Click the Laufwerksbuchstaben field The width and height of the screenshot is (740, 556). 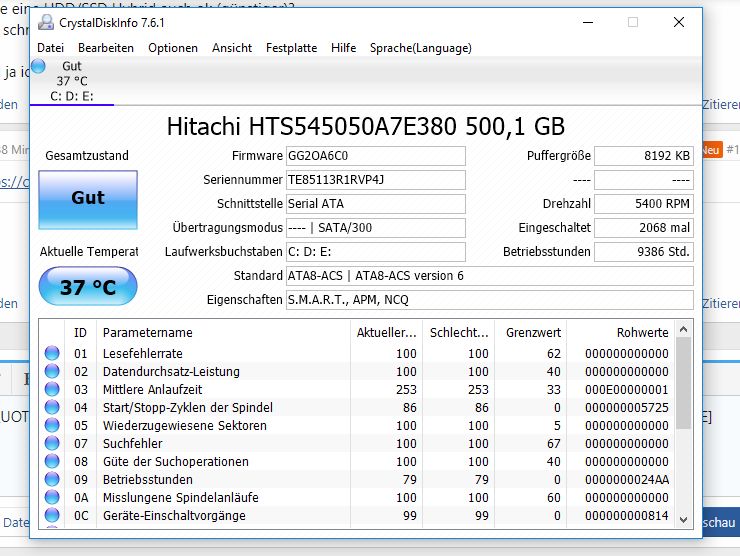pyautogui.click(x=376, y=252)
